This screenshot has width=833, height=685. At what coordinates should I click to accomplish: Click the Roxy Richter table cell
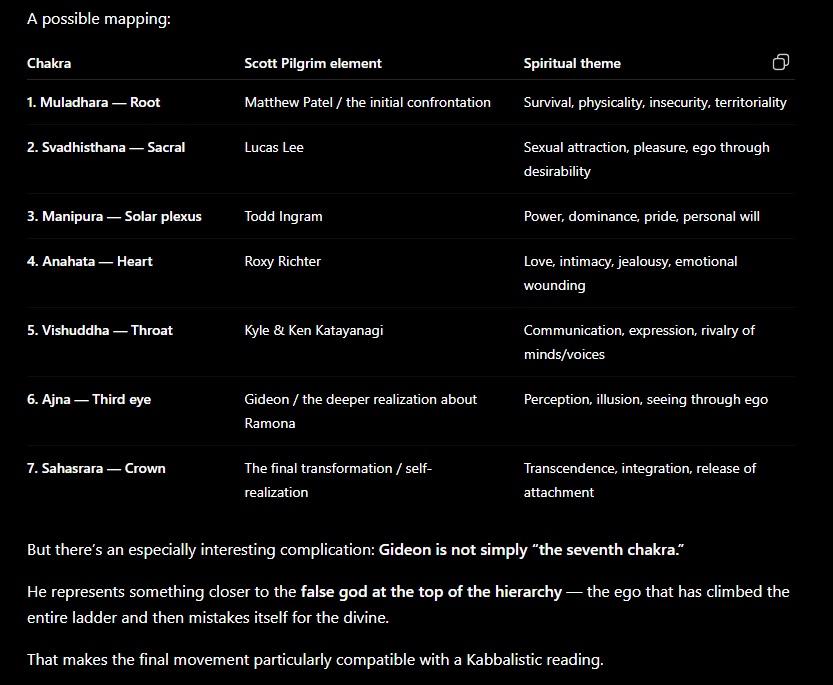283,261
